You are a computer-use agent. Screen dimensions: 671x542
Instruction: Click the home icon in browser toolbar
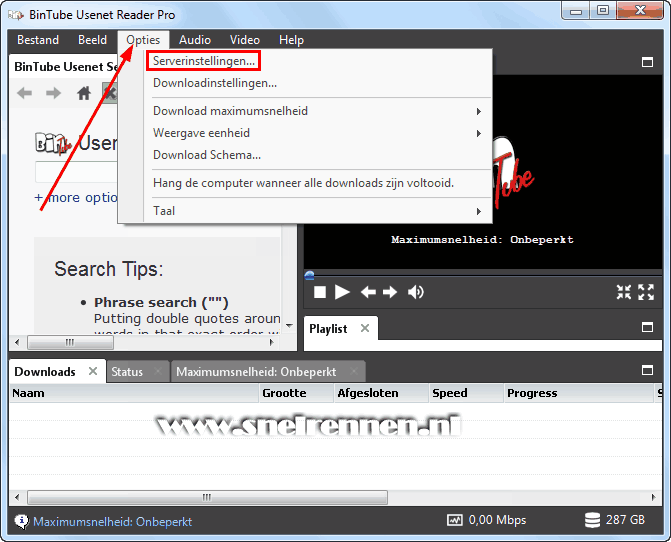click(84, 93)
